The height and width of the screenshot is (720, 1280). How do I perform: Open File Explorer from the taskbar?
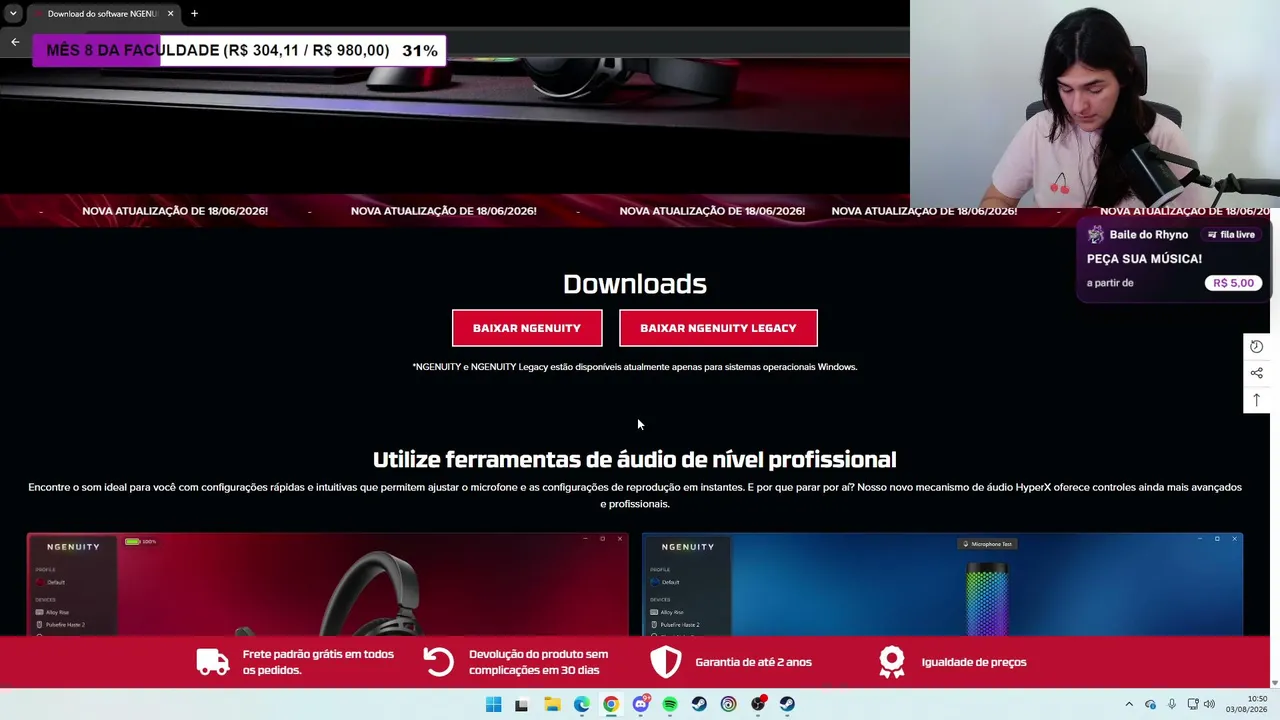click(552, 704)
